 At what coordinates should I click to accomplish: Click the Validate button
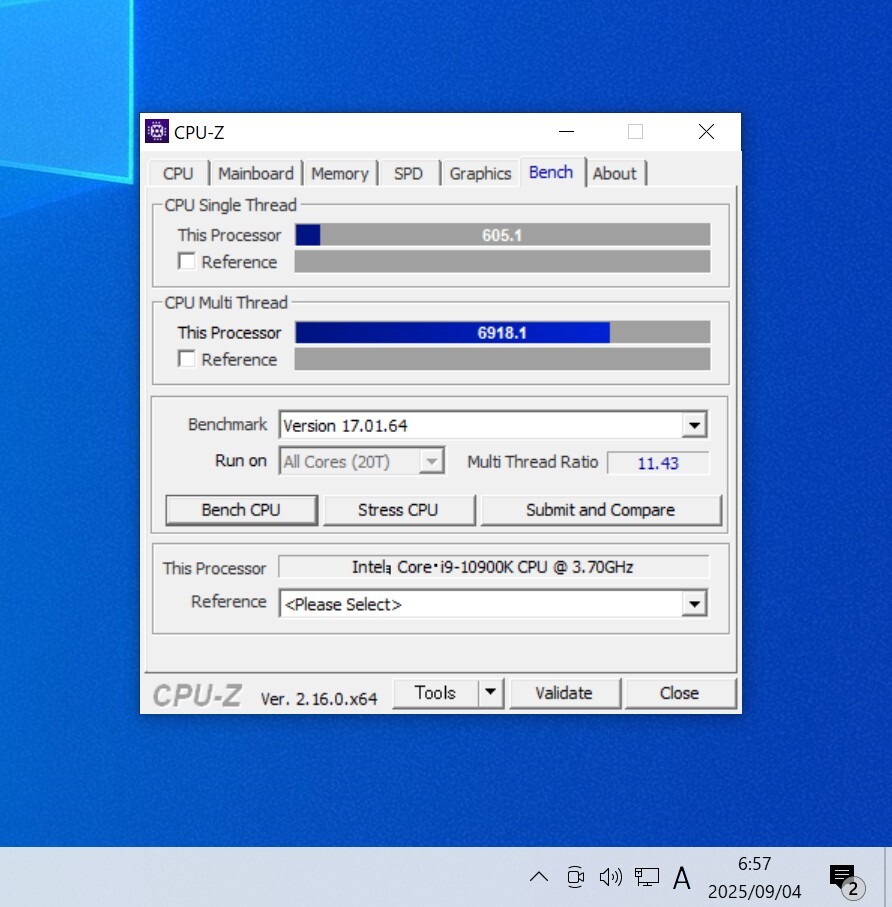pos(564,692)
